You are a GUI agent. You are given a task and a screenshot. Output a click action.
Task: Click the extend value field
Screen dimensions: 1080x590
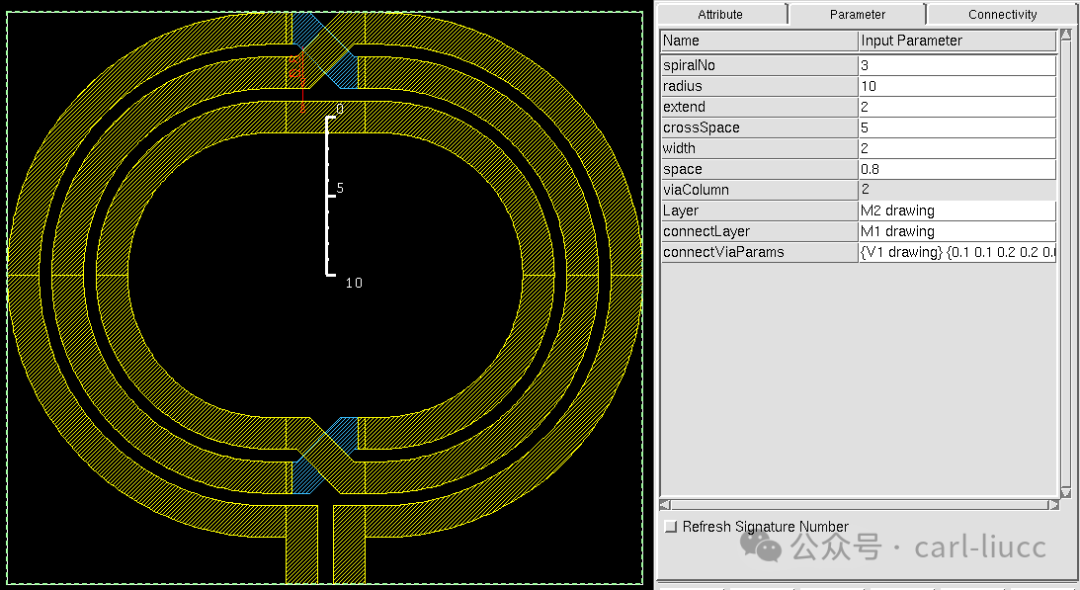[957, 107]
